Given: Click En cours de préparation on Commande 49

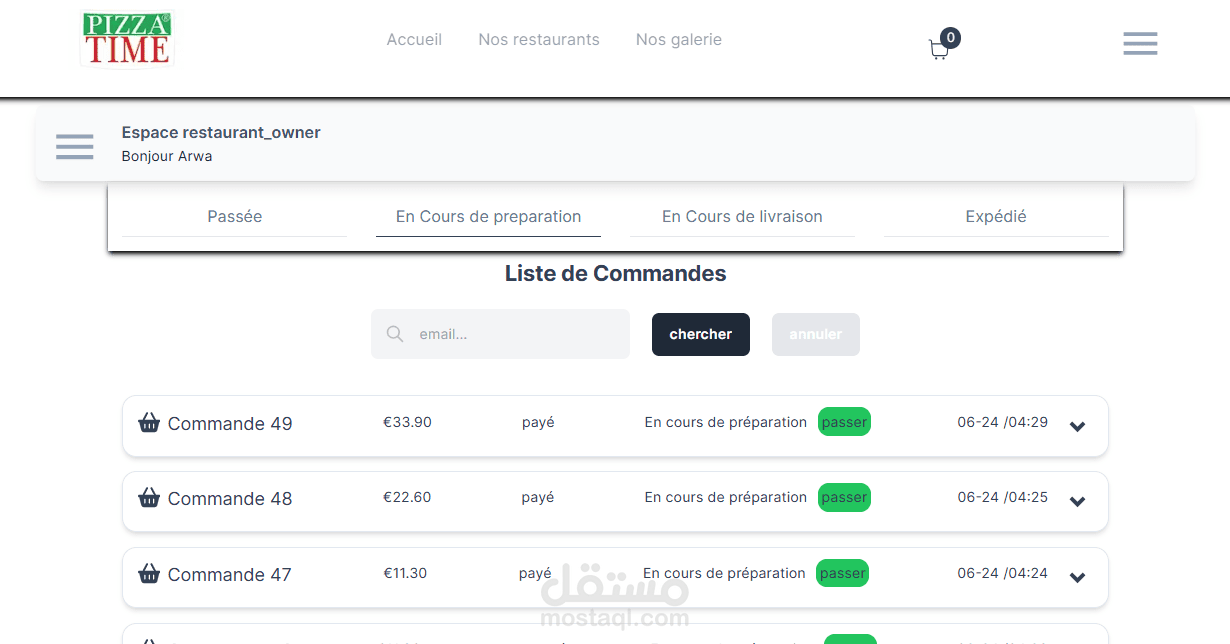Looking at the screenshot, I should pos(726,422).
